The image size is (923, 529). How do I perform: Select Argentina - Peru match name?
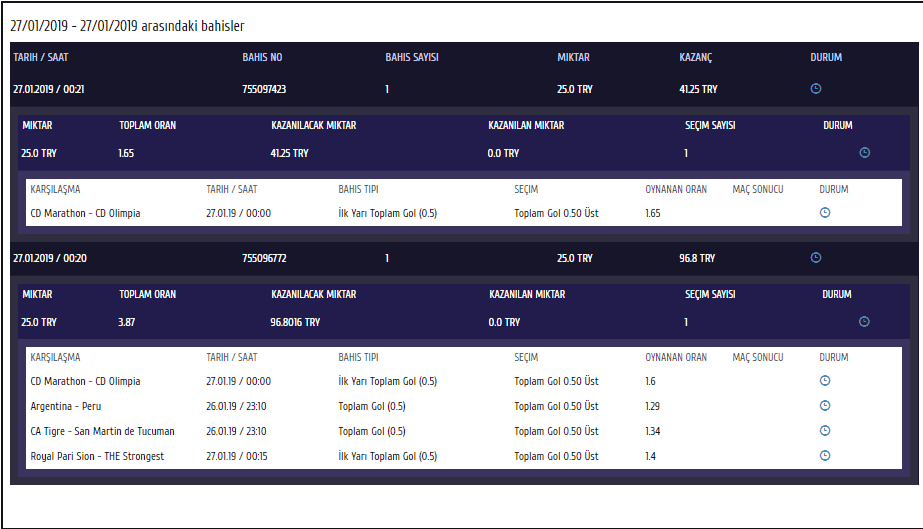(66, 406)
